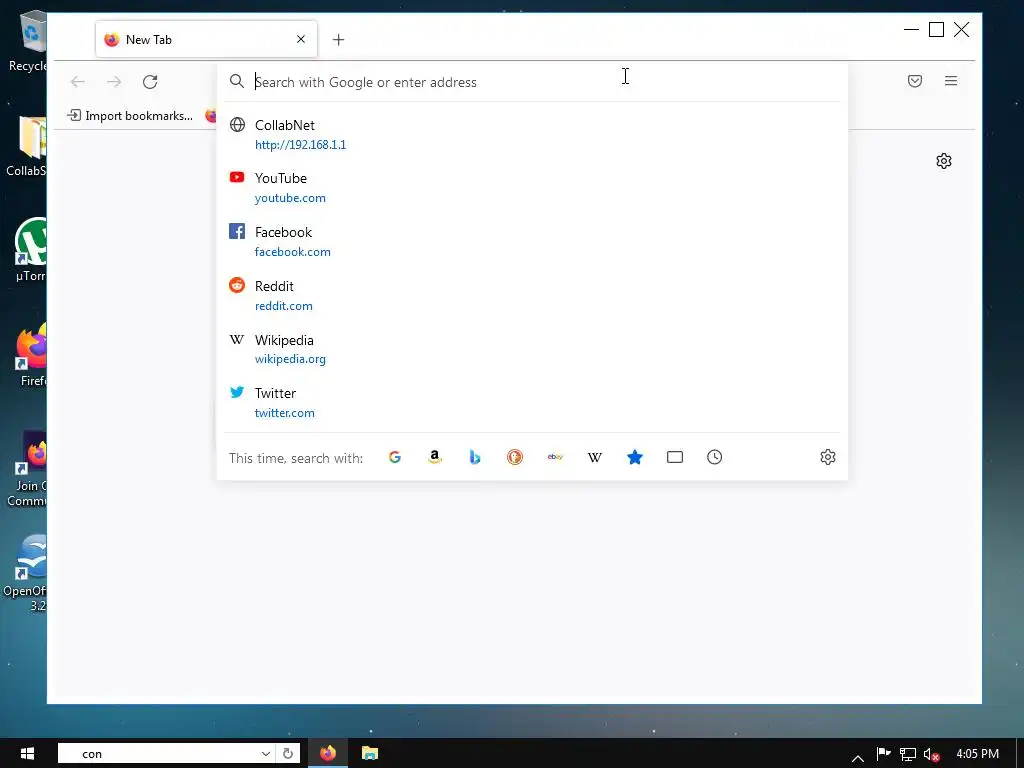Search this time with Google icon
The image size is (1024, 768).
[x=394, y=457]
